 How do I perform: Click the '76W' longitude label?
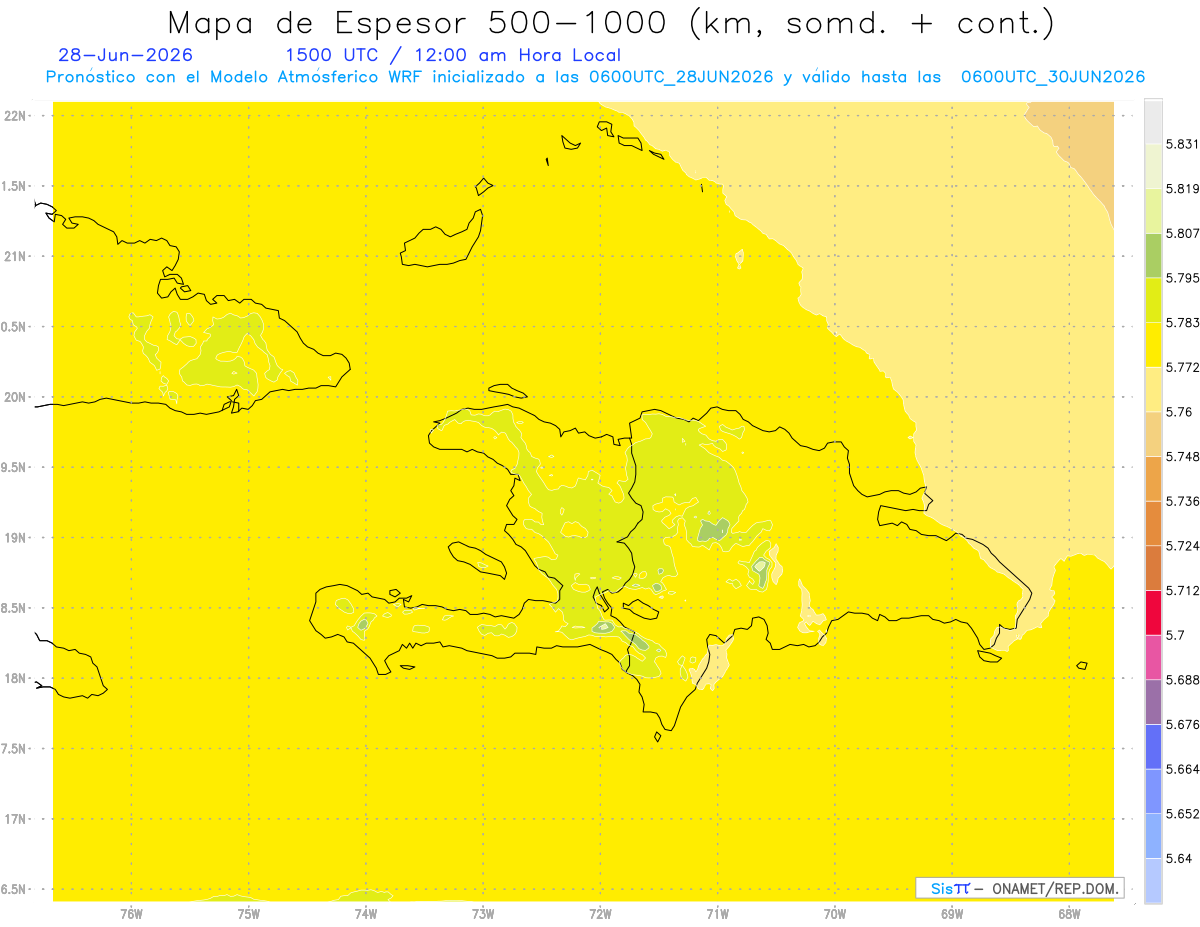(131, 914)
